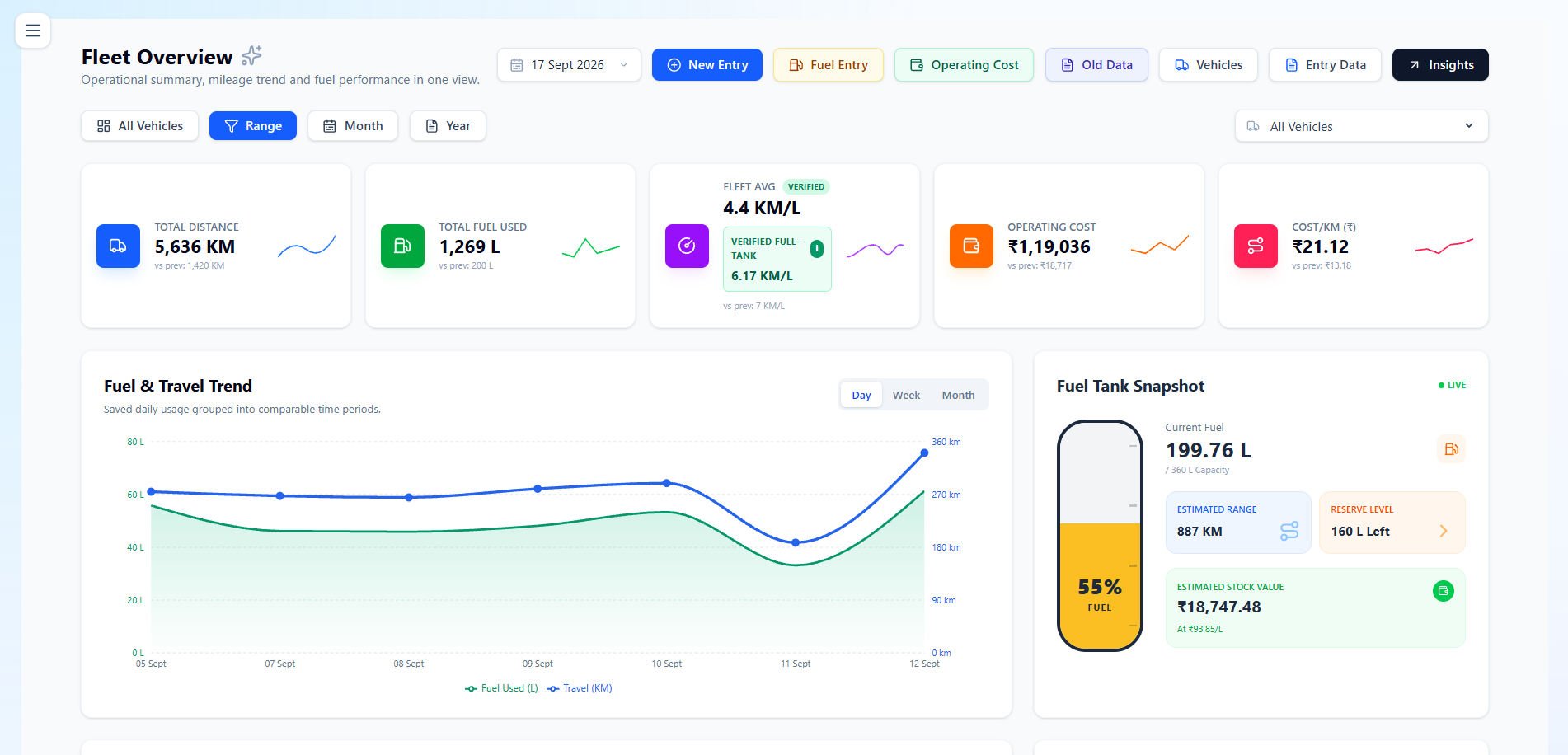Screen dimensions: 1568x755
Task: Click the Verified badge near Fleet Avg
Action: (x=805, y=187)
